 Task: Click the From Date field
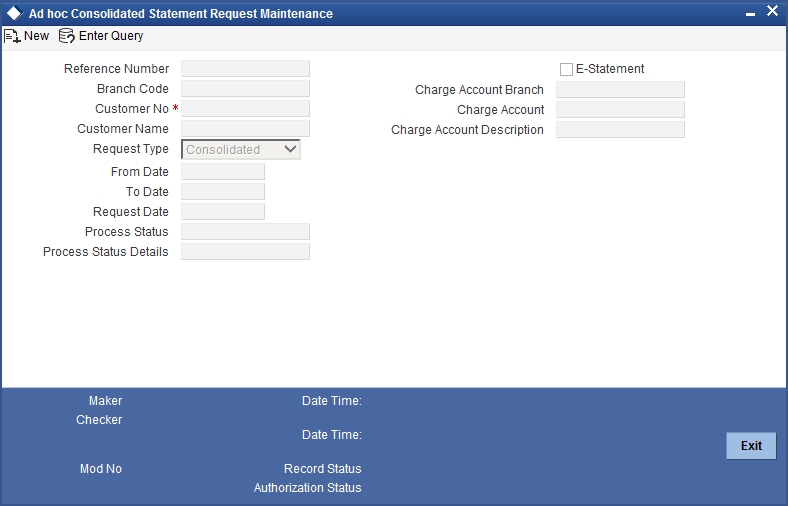(223, 172)
